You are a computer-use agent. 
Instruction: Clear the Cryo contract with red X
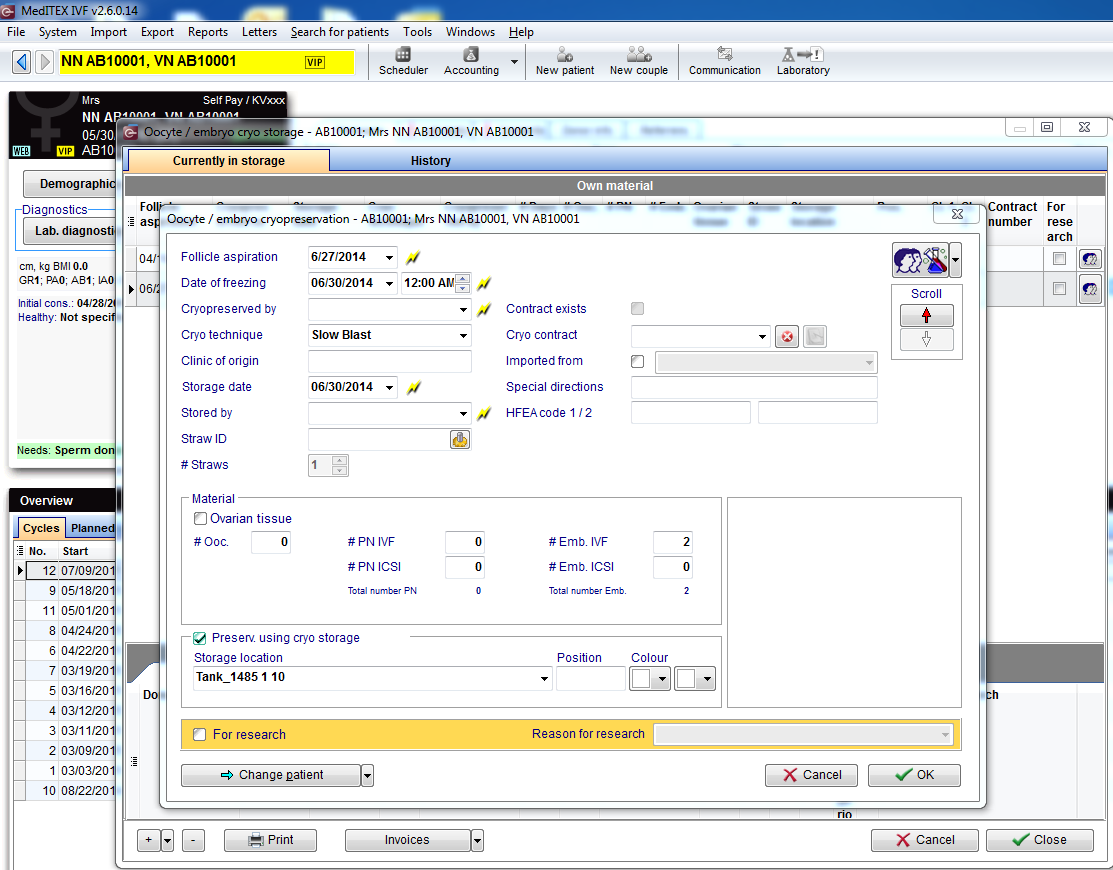coord(786,336)
